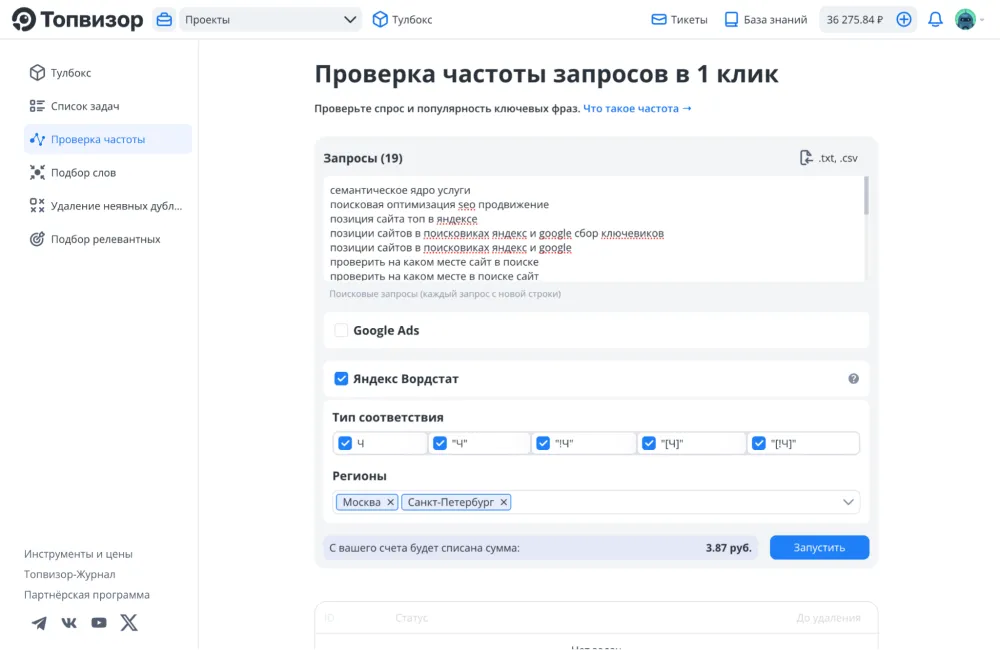1000x650 pixels.
Task: Toggle the Ч match type checkbox
Action: tap(345, 443)
